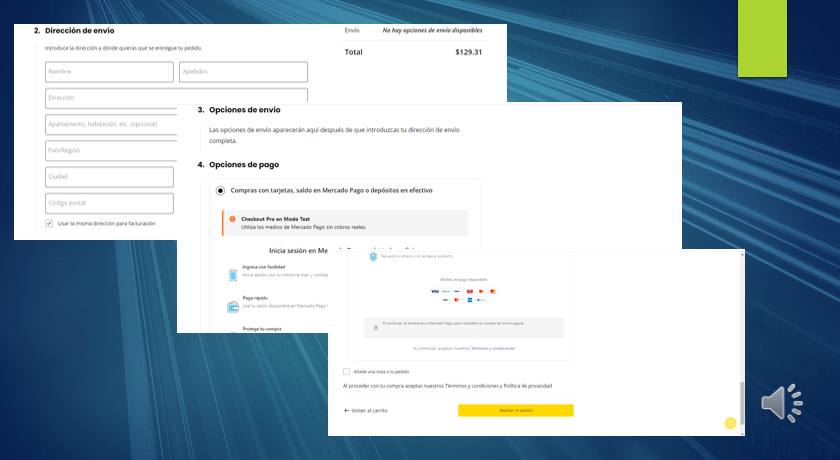Click the yellow Realizar el pedido button
This screenshot has height=460, width=840.
point(516,410)
